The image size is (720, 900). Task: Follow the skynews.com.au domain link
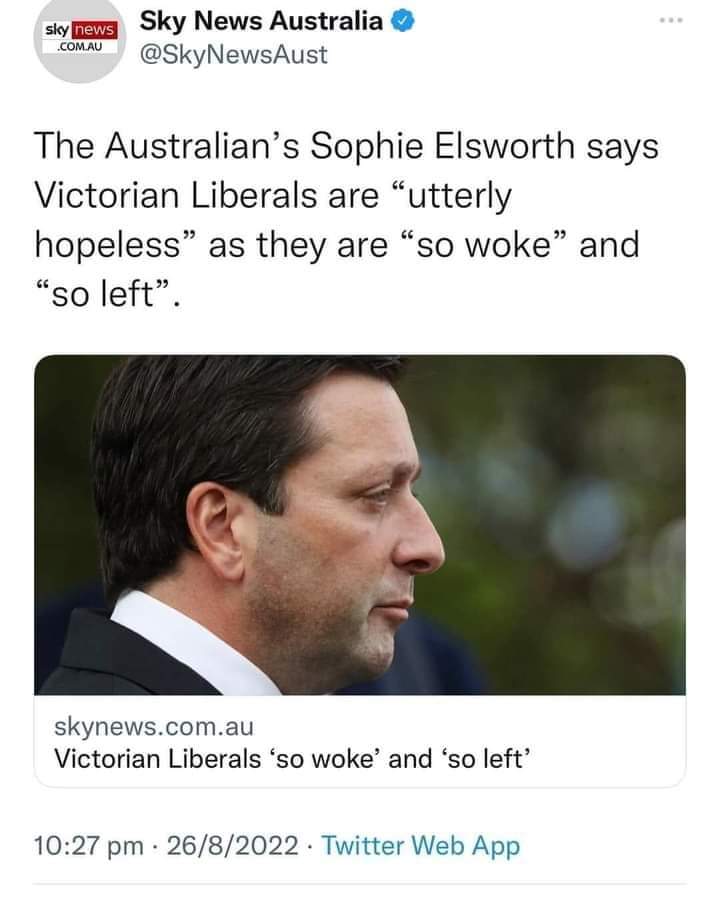click(154, 727)
